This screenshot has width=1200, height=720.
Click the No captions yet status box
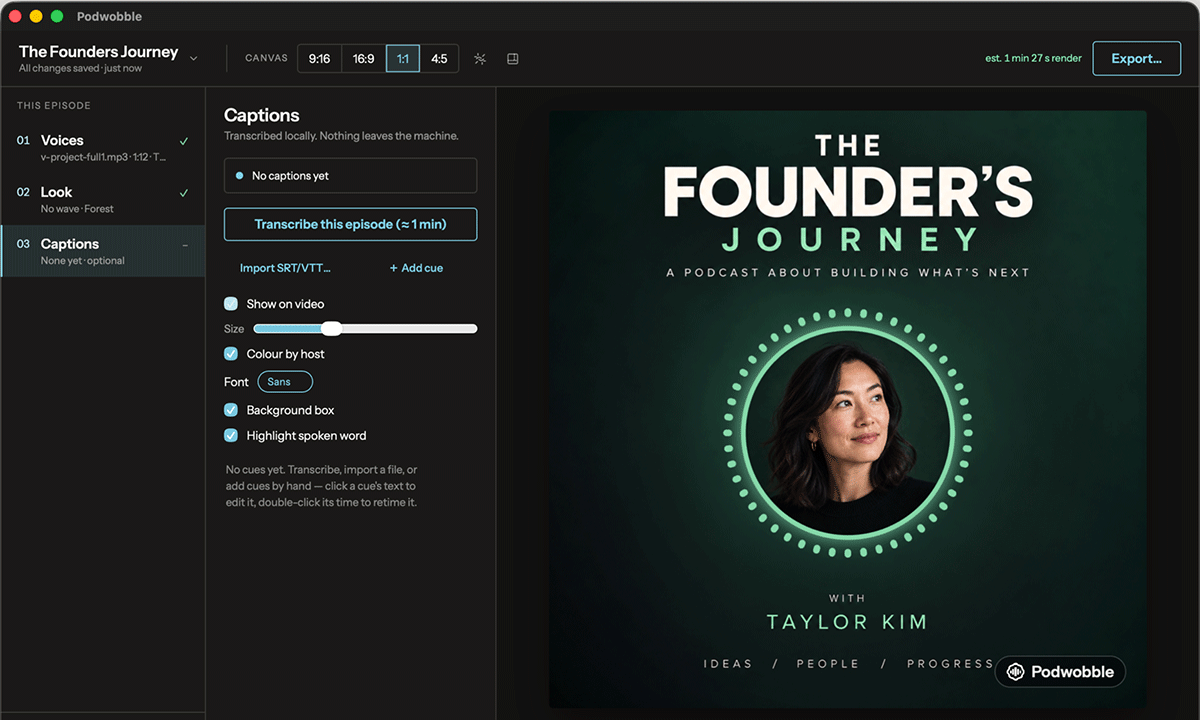pos(350,176)
